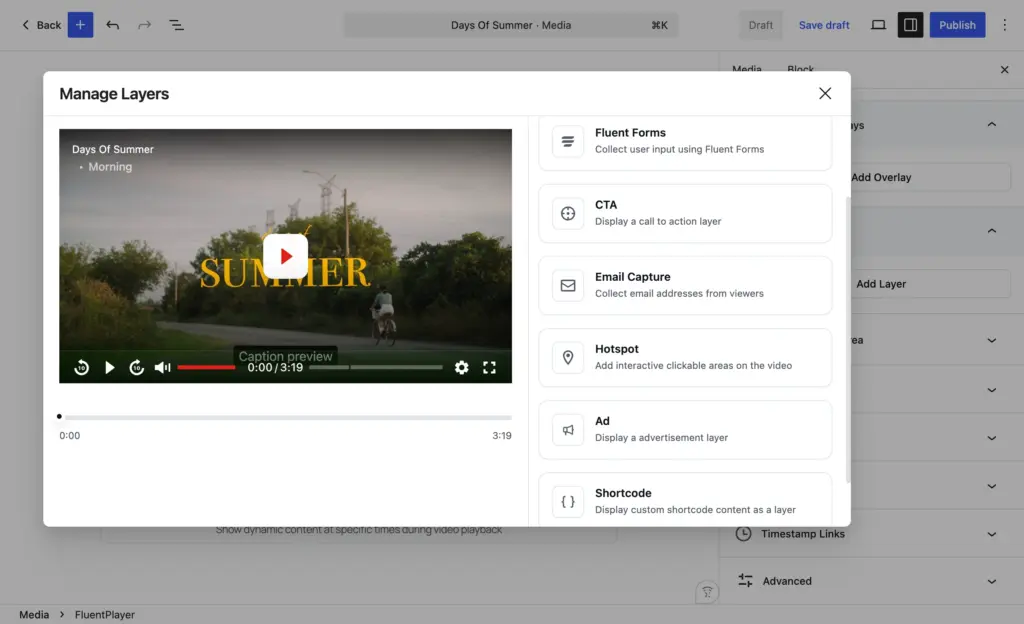This screenshot has width=1024, height=624.
Task: Add a CTA layer
Action: click(x=685, y=213)
